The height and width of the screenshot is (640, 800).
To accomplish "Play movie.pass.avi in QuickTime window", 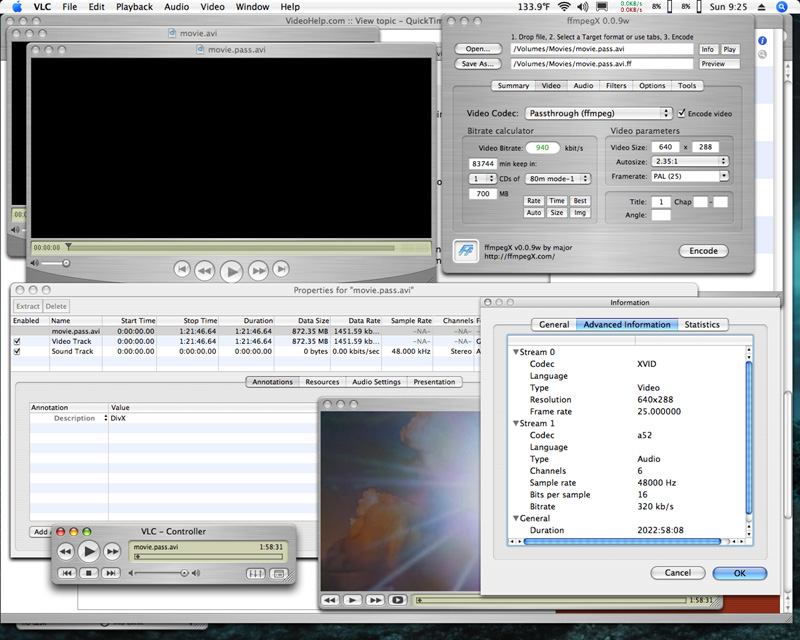I will coord(232,271).
